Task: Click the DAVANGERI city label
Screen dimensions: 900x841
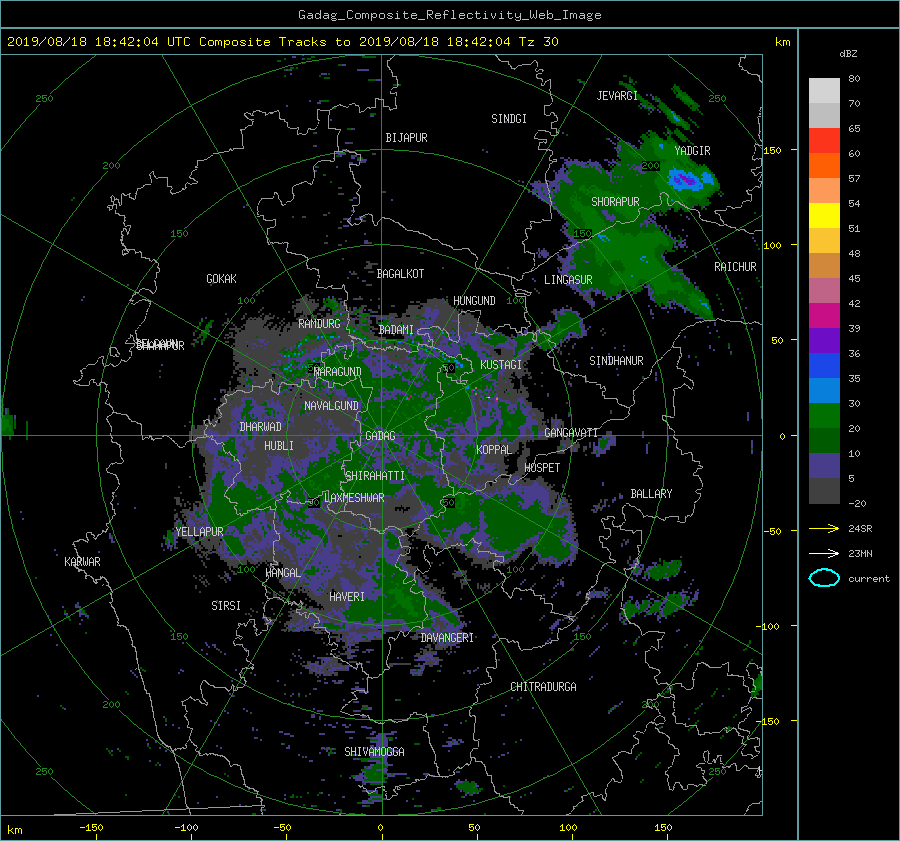Action: click(447, 638)
